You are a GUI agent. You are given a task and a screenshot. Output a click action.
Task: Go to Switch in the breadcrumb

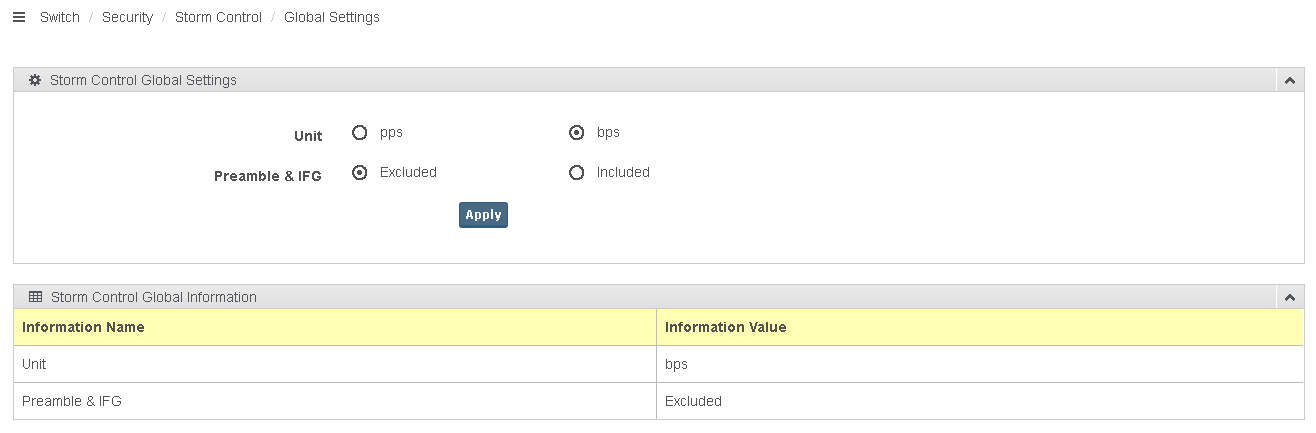point(60,17)
